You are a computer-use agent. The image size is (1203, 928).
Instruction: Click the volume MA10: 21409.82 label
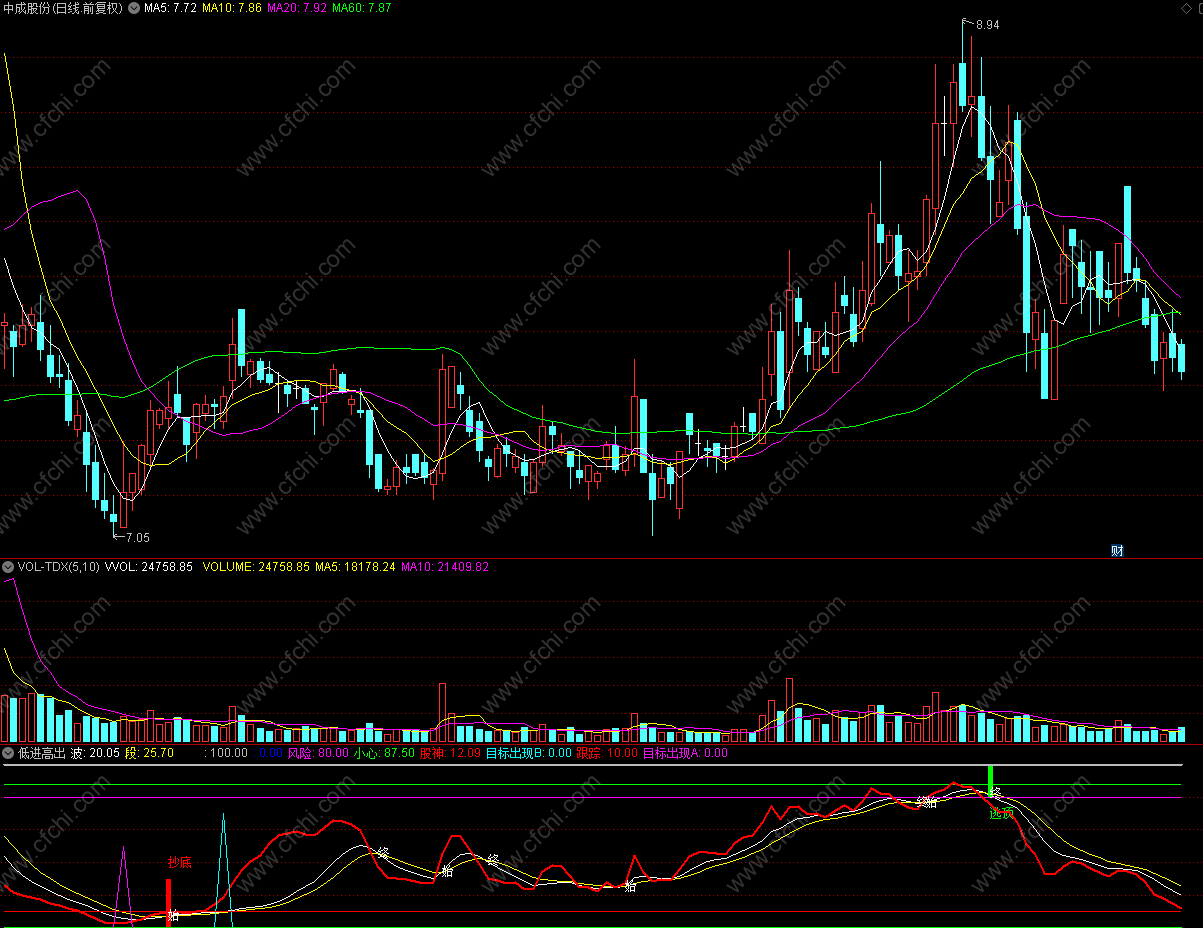445,567
